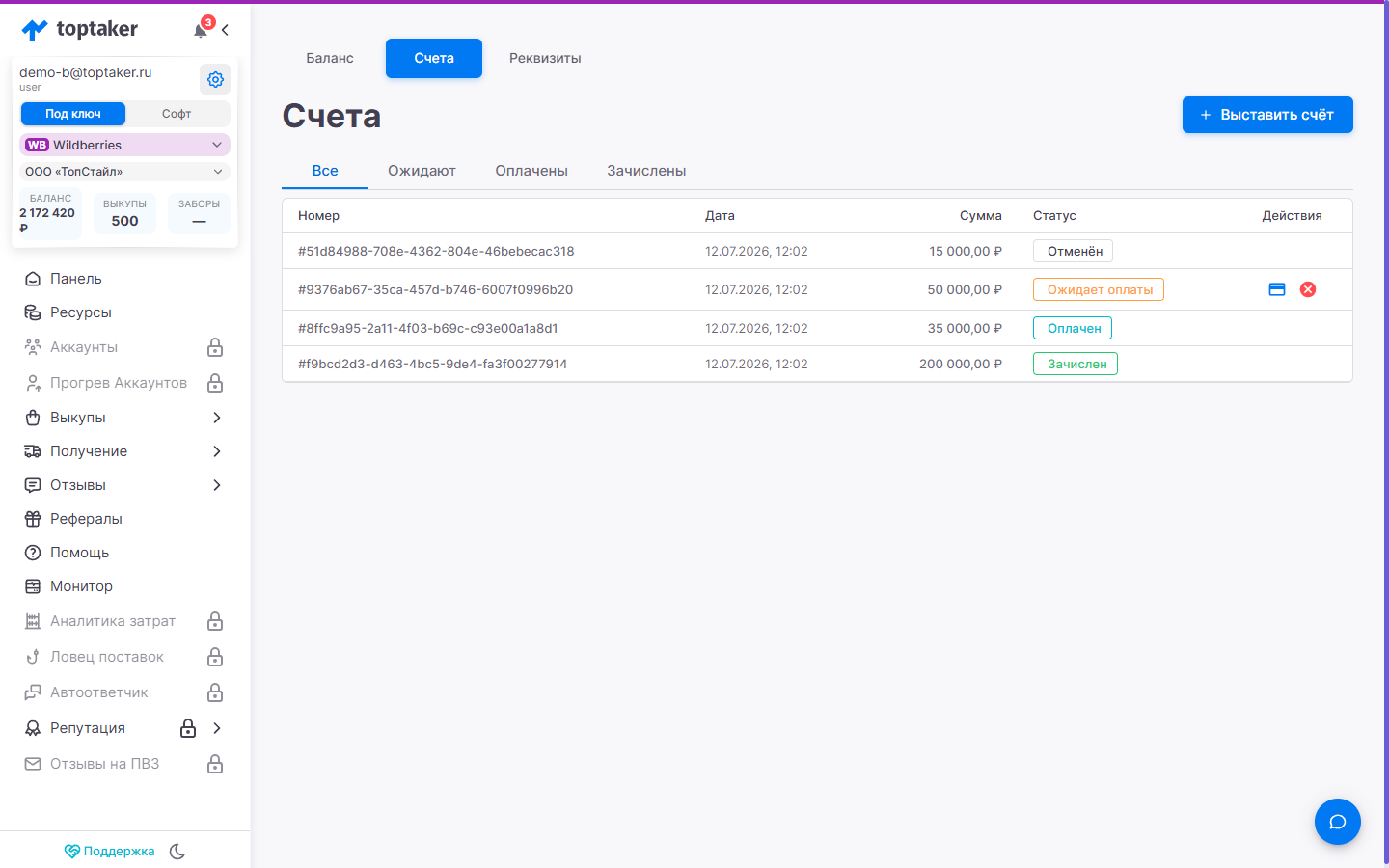
Task: Click Выставить счёт button
Action: coord(1267,115)
